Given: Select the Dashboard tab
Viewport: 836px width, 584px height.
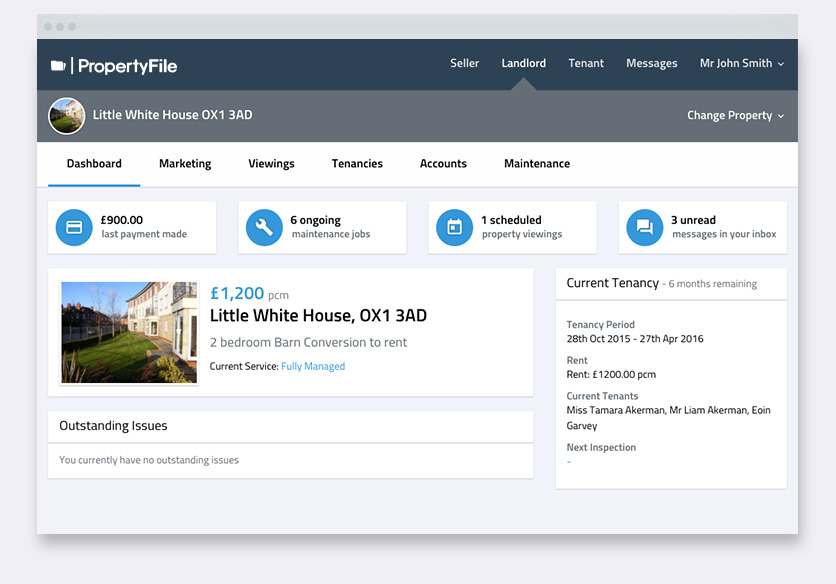Looking at the screenshot, I should tap(94, 164).
